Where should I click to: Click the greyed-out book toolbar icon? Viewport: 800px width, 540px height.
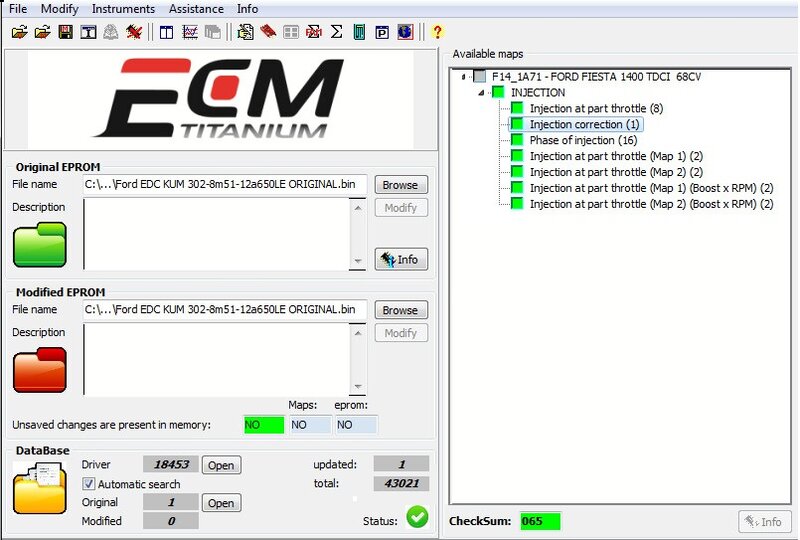point(111,33)
